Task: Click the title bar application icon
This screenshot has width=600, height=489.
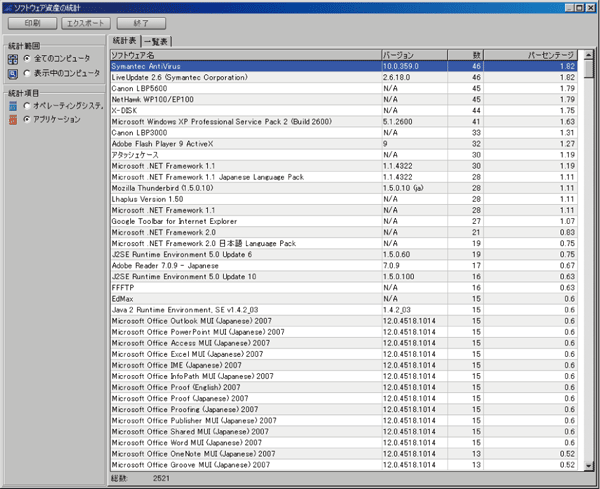Action: pos(8,6)
